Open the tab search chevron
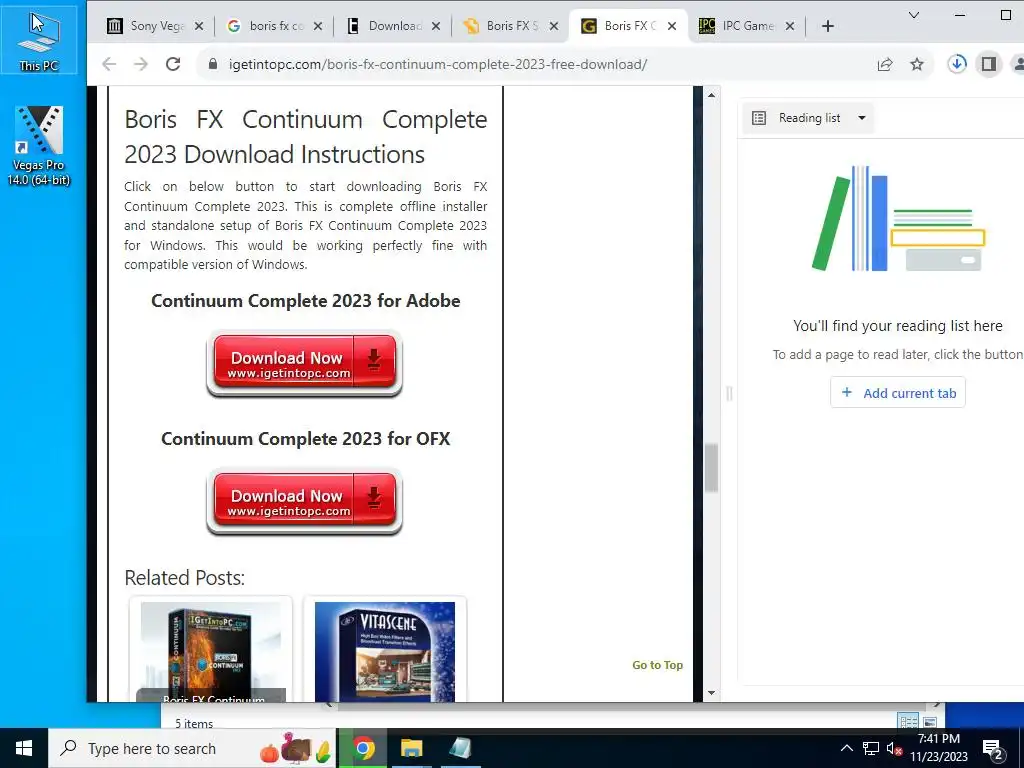This screenshot has width=1024, height=768. (x=914, y=15)
